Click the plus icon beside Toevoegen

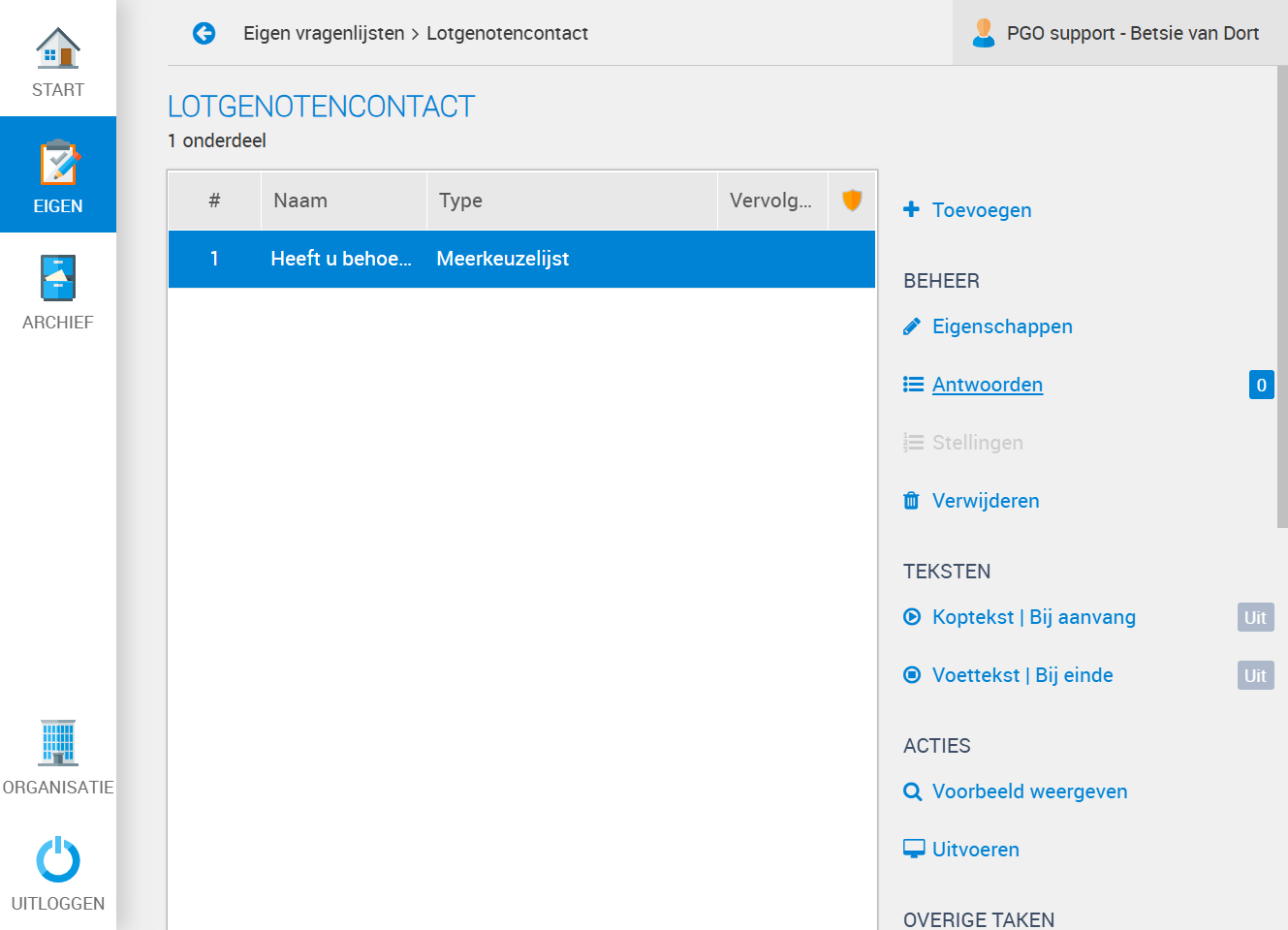911,209
